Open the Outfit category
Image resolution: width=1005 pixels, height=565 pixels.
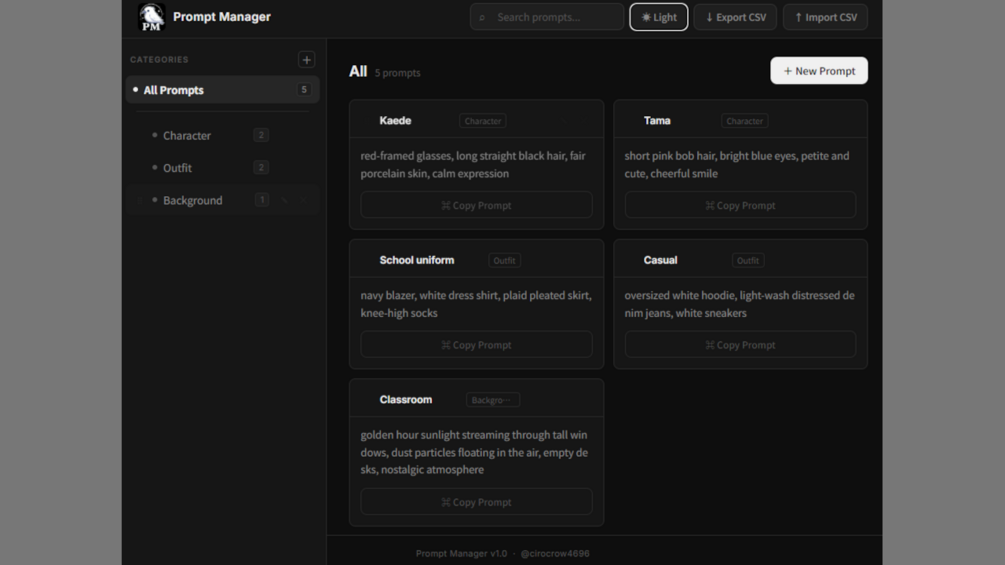tap(222, 168)
